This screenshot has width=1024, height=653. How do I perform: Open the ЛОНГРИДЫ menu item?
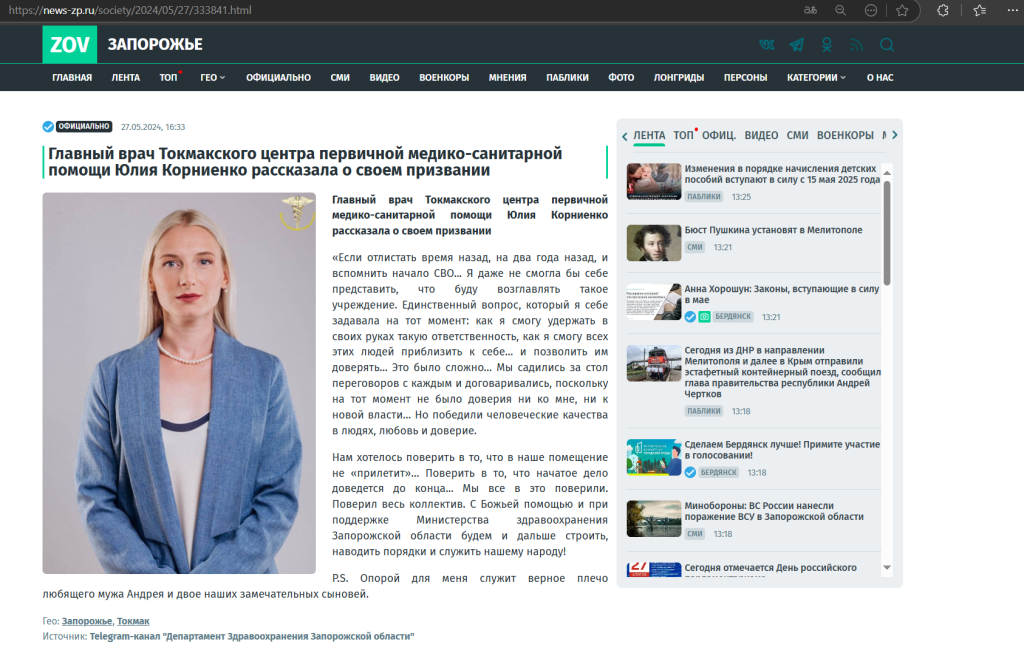pos(679,78)
